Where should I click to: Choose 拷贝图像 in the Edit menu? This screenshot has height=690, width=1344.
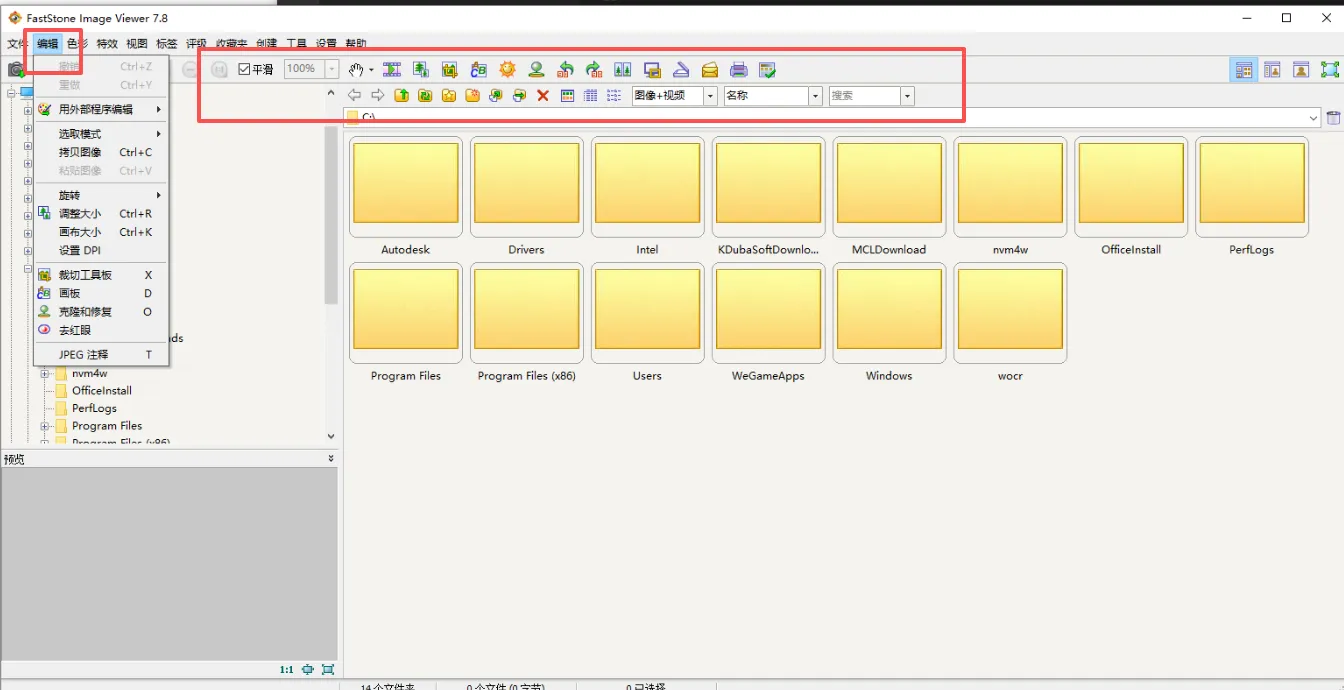pos(101,152)
